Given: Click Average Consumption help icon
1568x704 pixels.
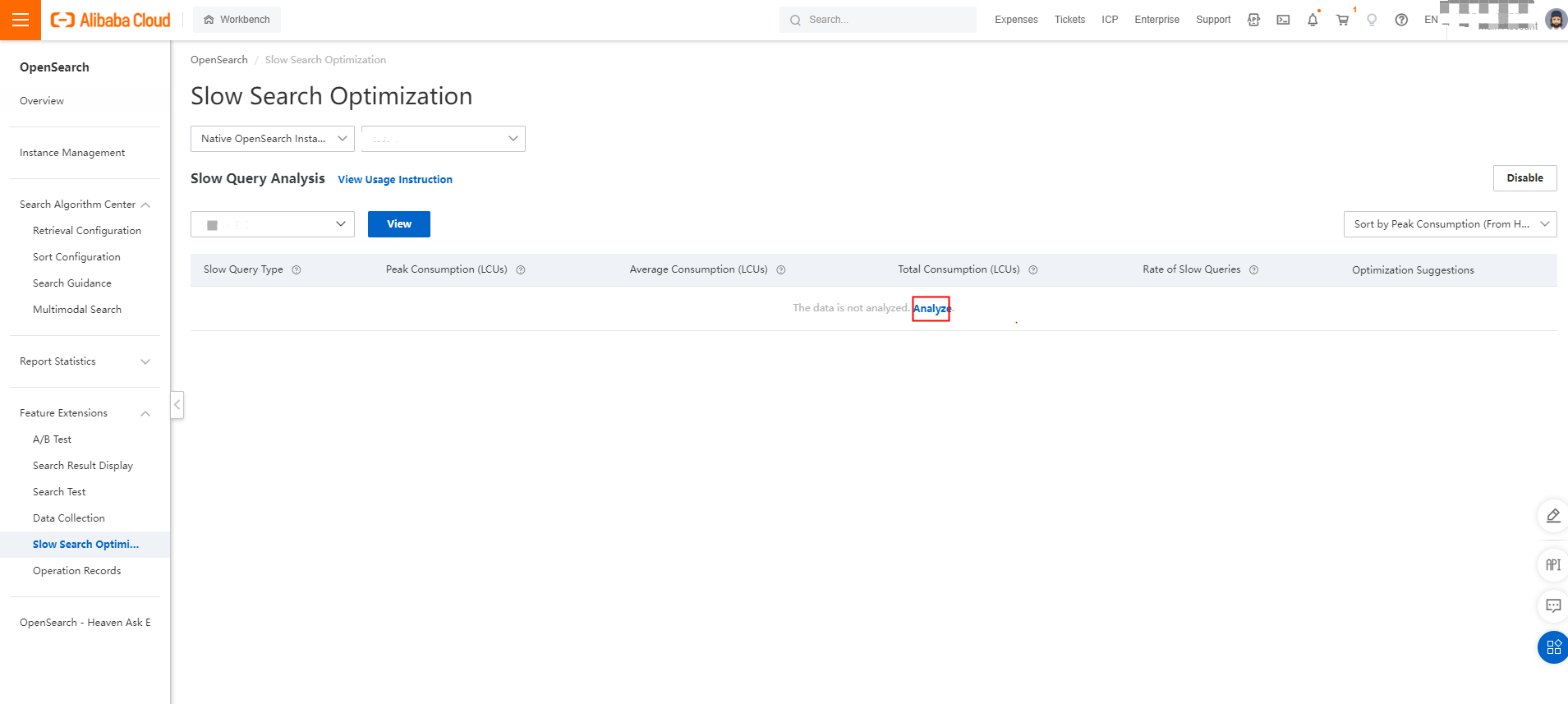Looking at the screenshot, I should (781, 270).
